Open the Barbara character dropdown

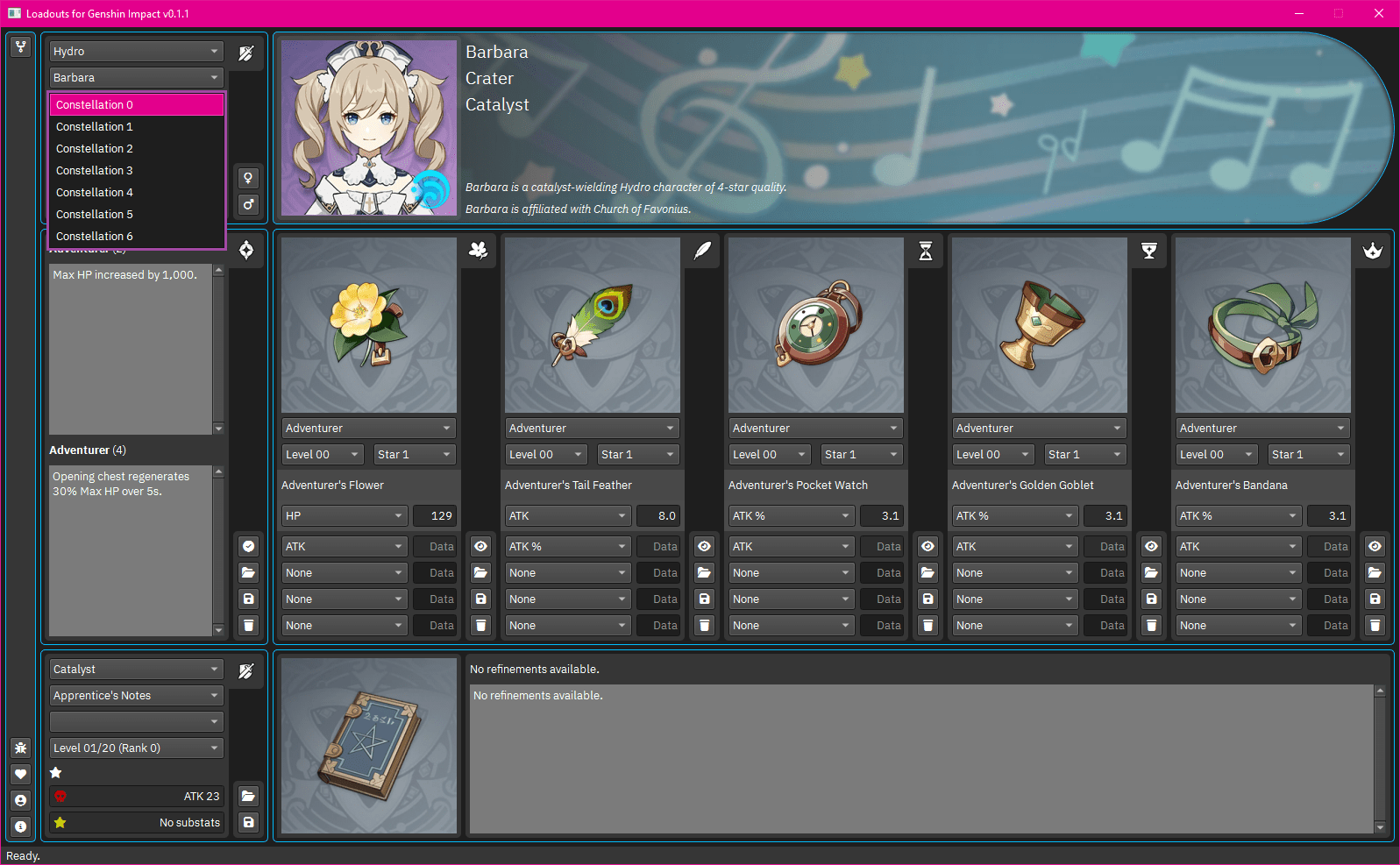coord(137,78)
